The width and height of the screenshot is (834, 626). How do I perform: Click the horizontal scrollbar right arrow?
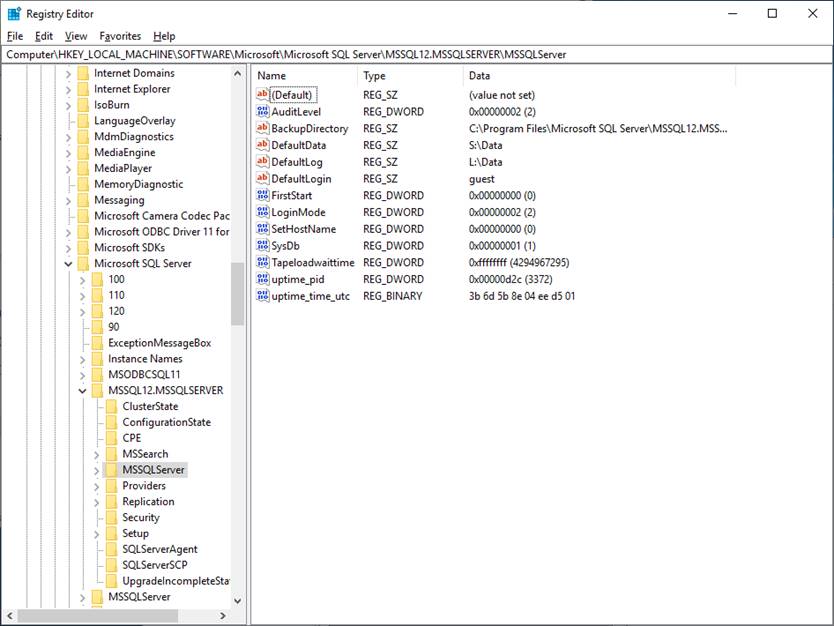[x=223, y=616]
